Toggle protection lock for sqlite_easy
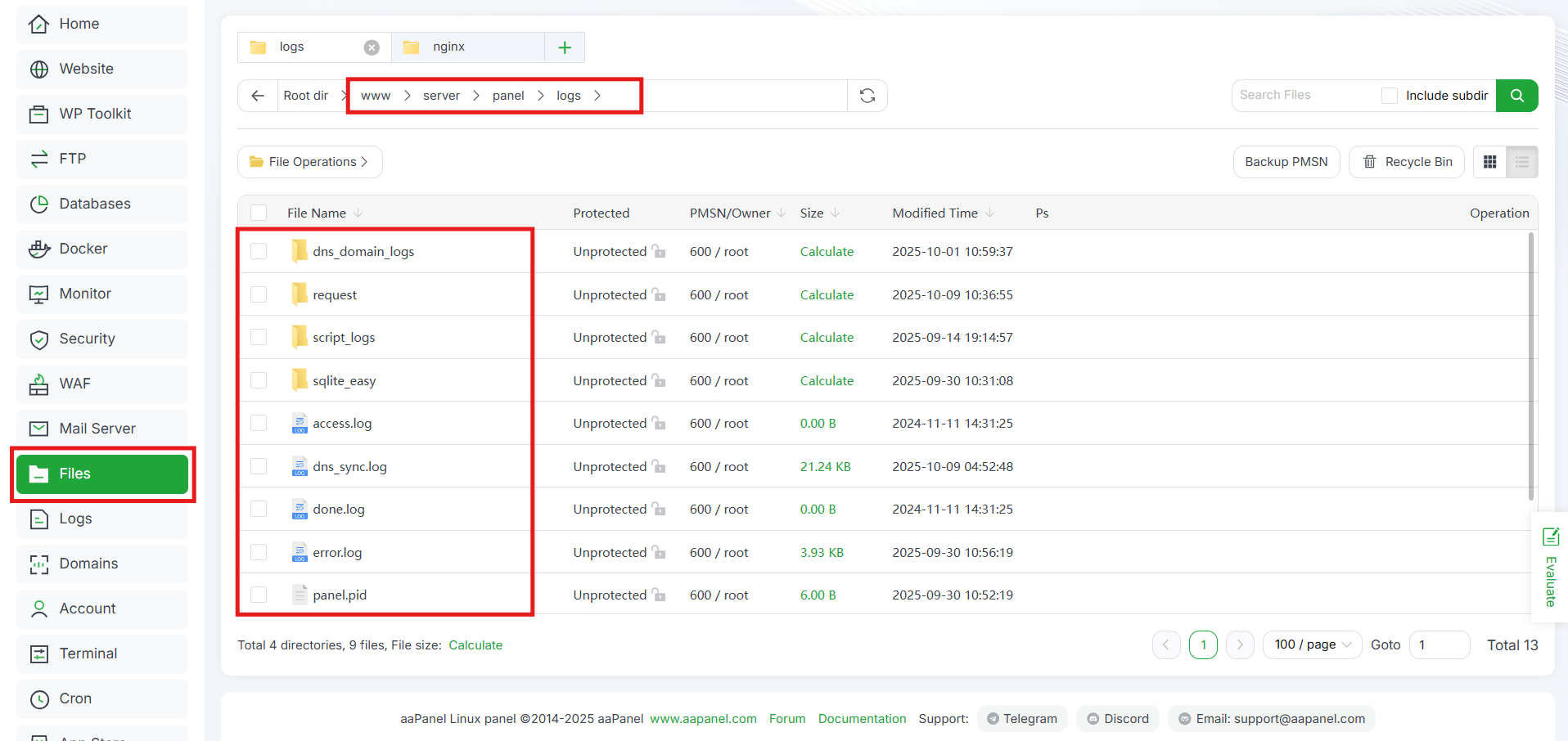This screenshot has height=741, width=1568. point(659,380)
